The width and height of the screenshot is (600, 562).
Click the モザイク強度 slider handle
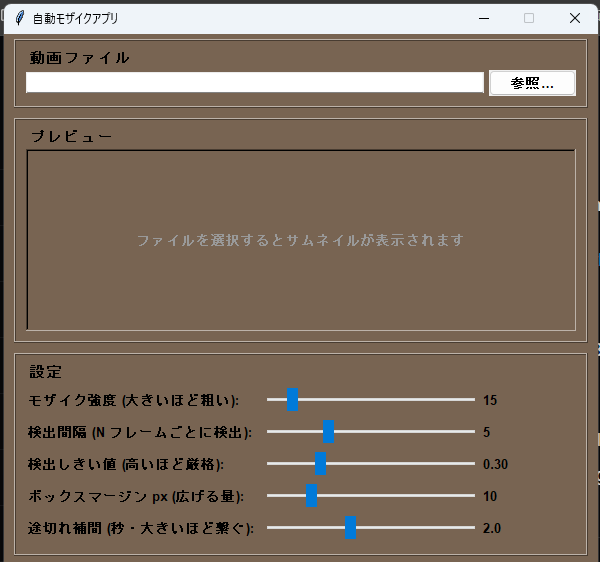coord(293,399)
